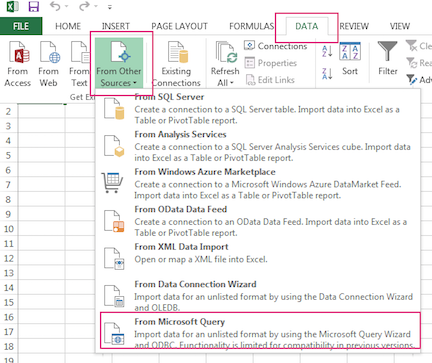This screenshot has height=363, width=432.
Task: Import data From Access
Action: pyautogui.click(x=18, y=64)
